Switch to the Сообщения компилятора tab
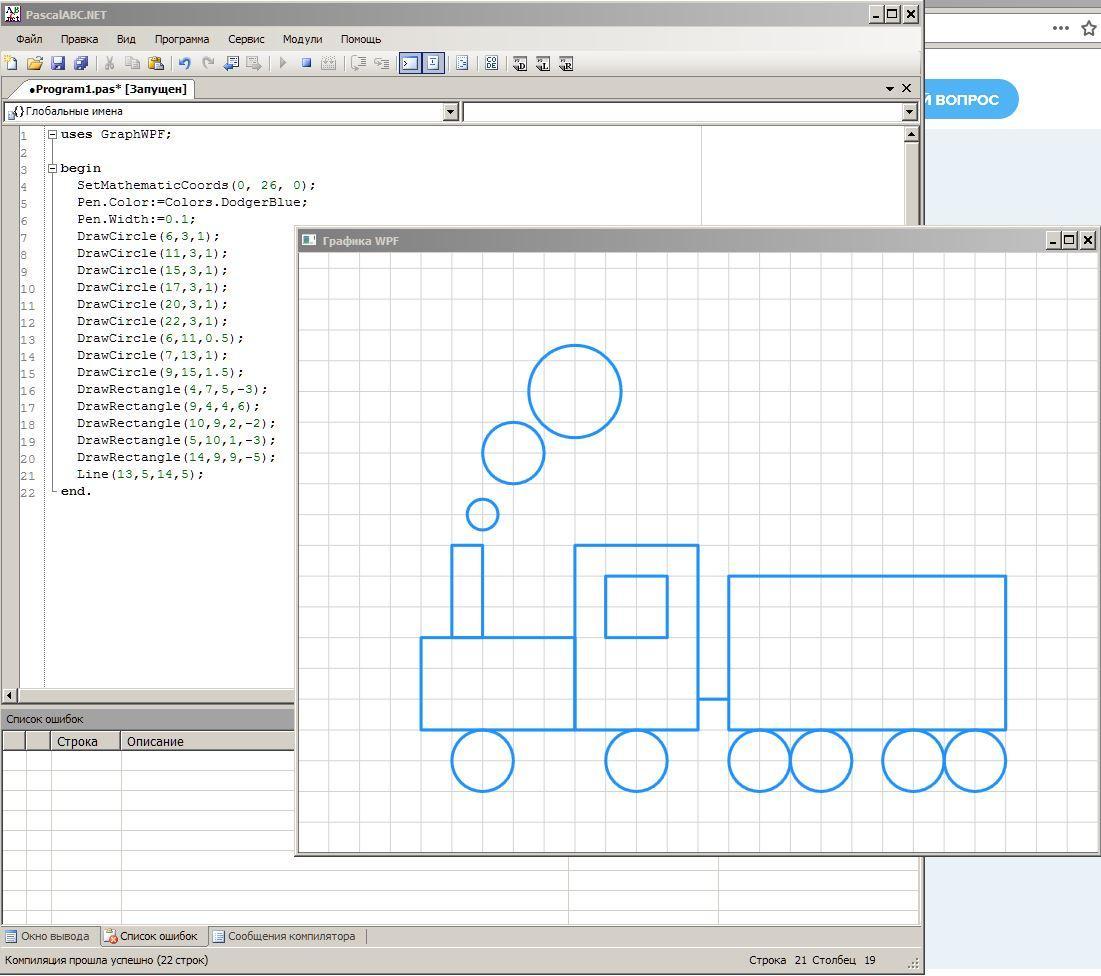The image size is (1101, 976). [290, 937]
